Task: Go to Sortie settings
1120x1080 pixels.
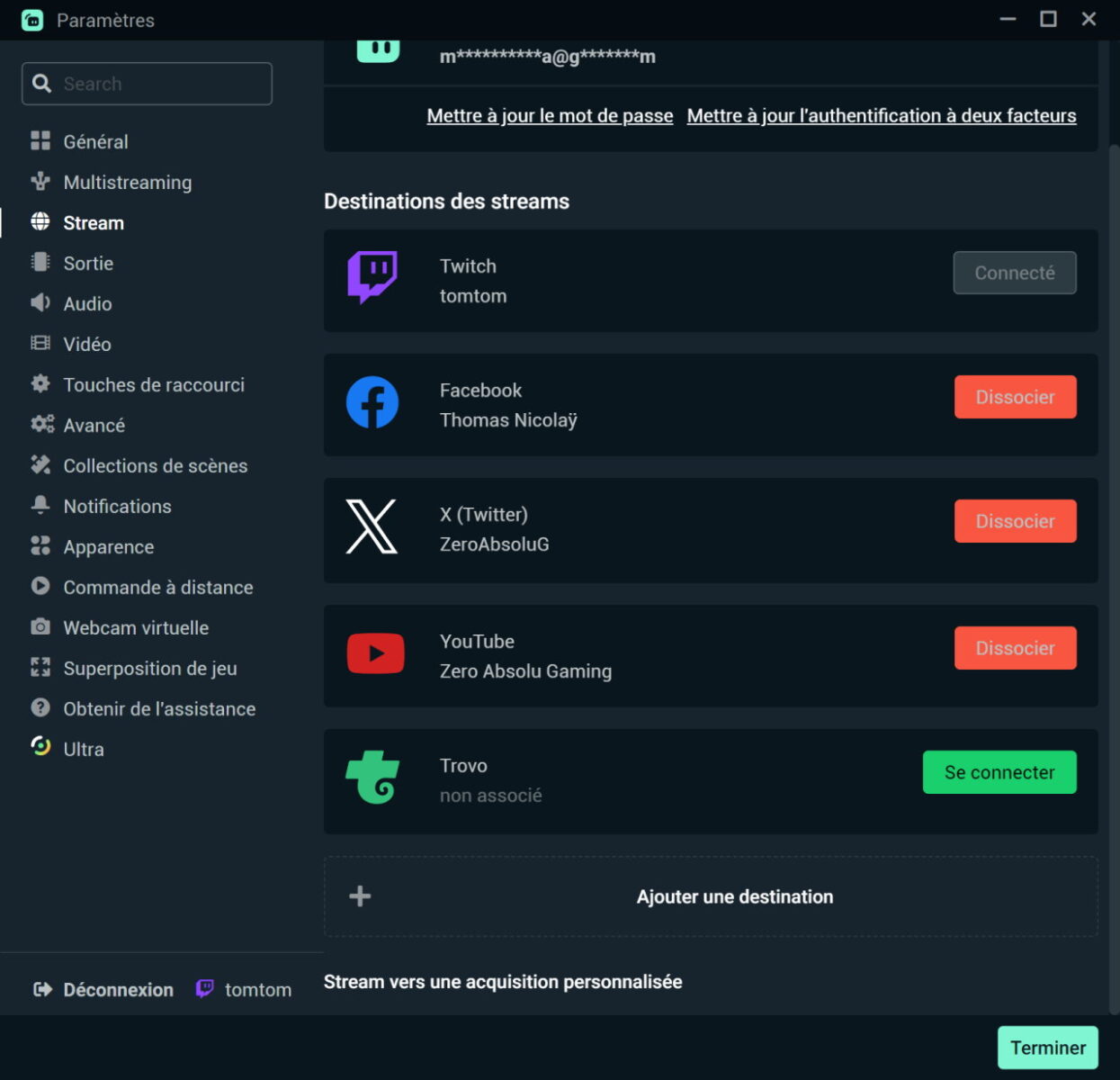Action: click(x=88, y=263)
